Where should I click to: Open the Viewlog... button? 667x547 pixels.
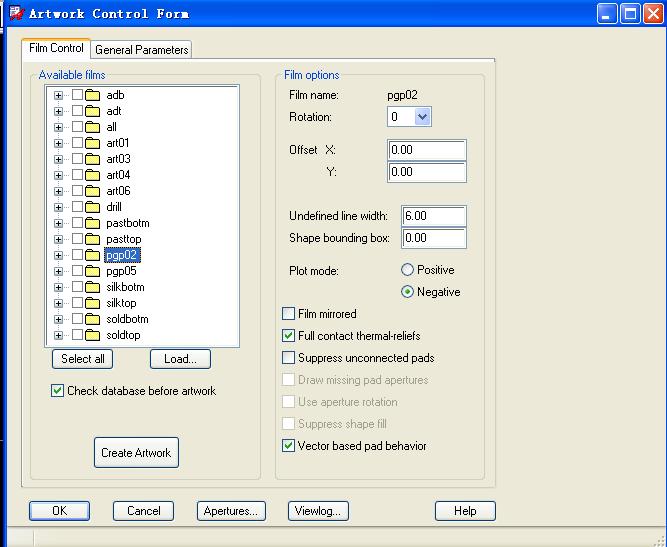(x=318, y=511)
